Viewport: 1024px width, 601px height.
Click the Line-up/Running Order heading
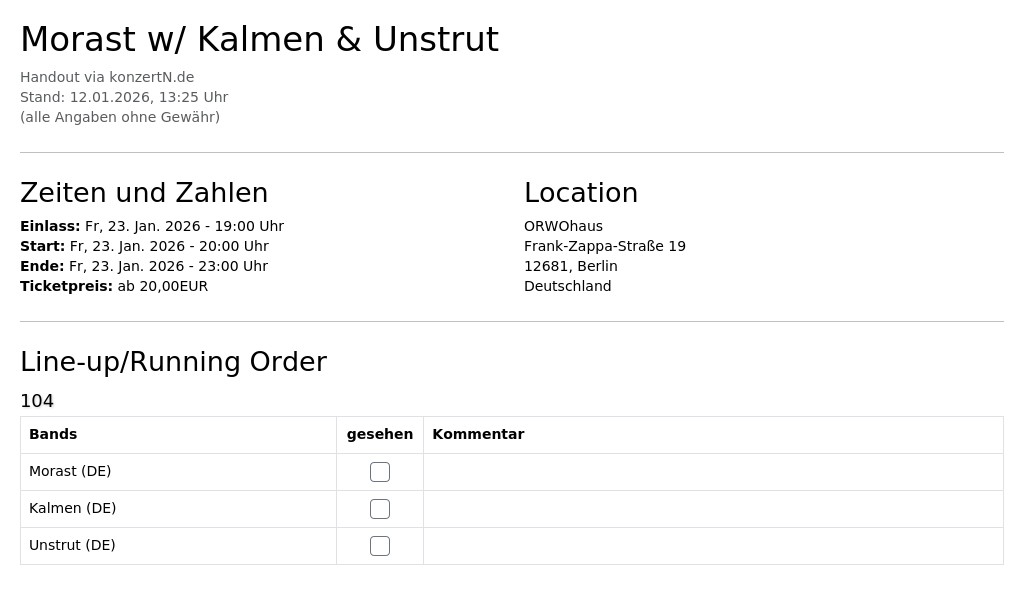tap(174, 362)
